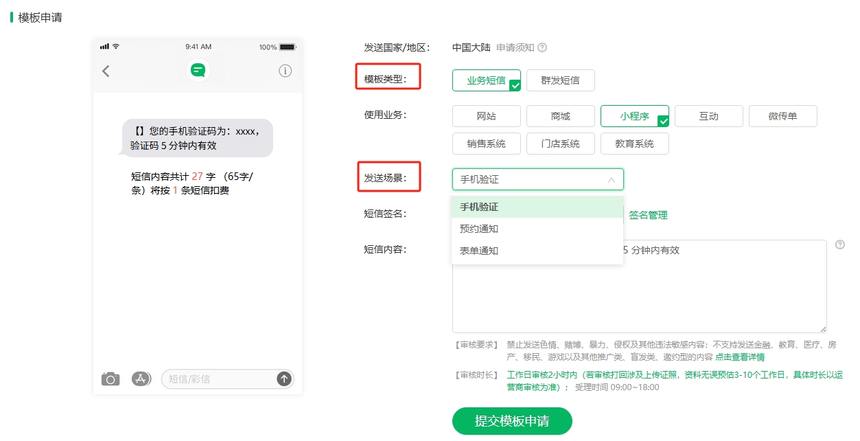Choose 微传单 as business usage
This screenshot has height=441, width=860.
click(783, 116)
